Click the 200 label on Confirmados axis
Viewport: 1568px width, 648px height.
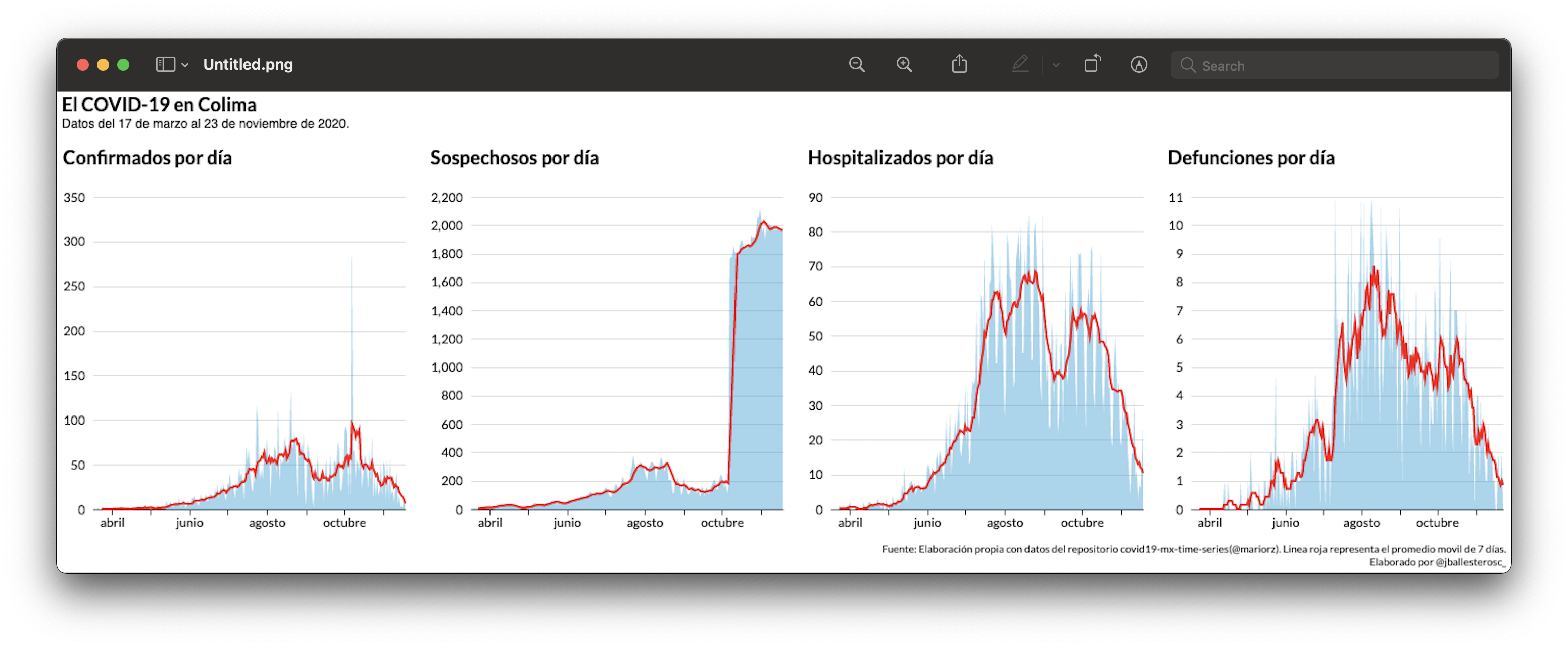coord(74,331)
